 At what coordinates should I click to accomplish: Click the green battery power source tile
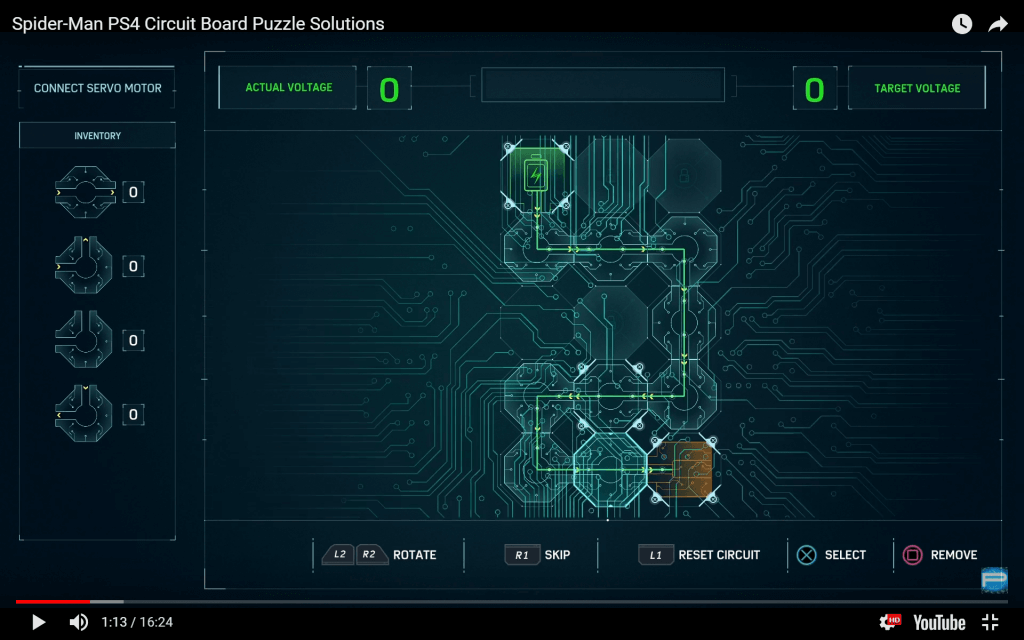[x=536, y=175]
